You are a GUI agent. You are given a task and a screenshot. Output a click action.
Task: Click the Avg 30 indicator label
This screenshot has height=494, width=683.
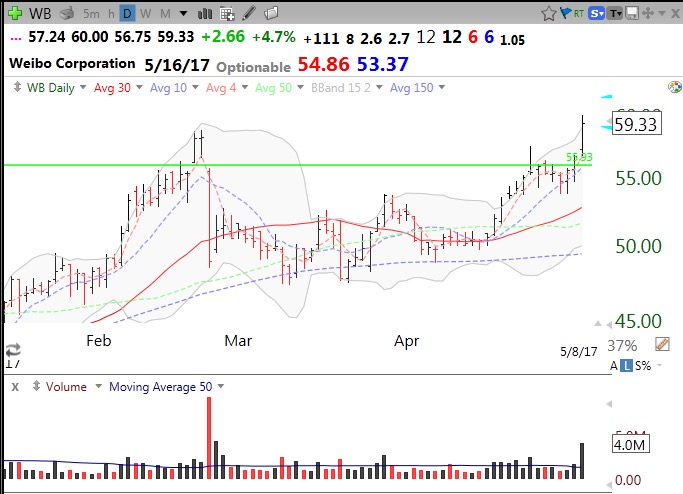(112, 88)
